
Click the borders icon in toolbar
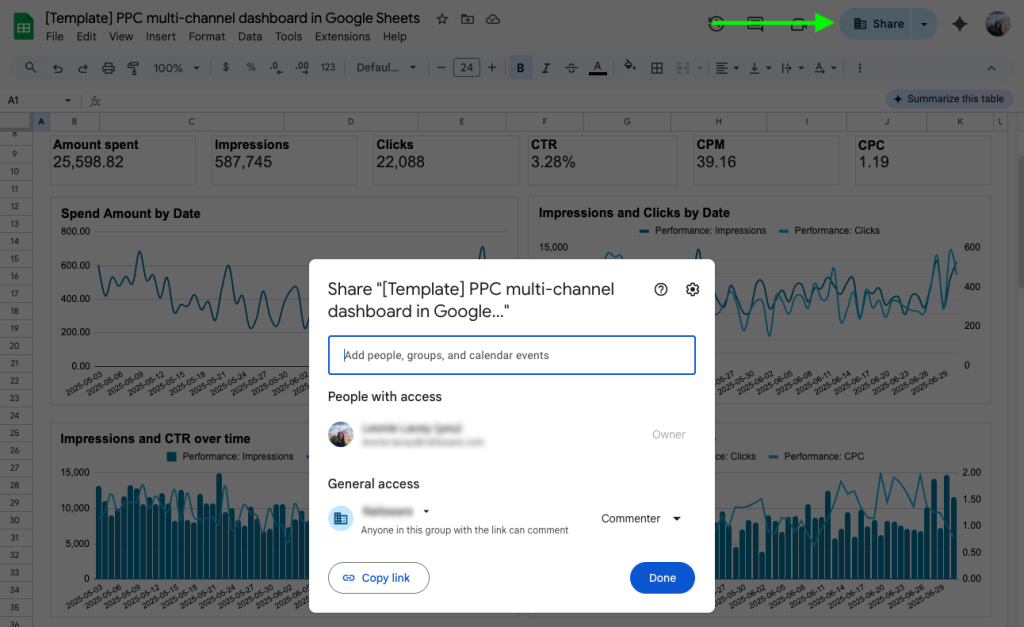click(657, 68)
